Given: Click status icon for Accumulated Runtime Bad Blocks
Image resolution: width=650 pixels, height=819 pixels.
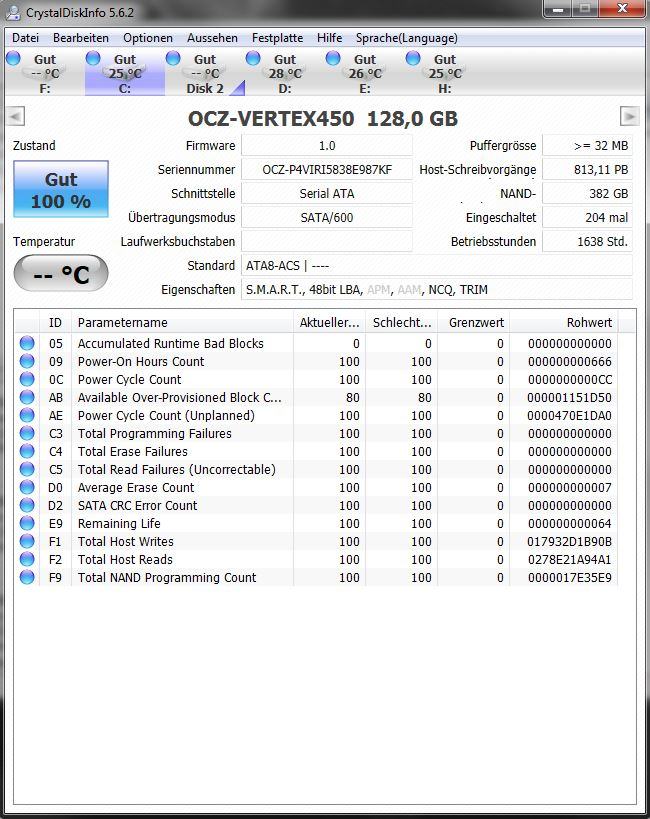Looking at the screenshot, I should pos(27,343).
